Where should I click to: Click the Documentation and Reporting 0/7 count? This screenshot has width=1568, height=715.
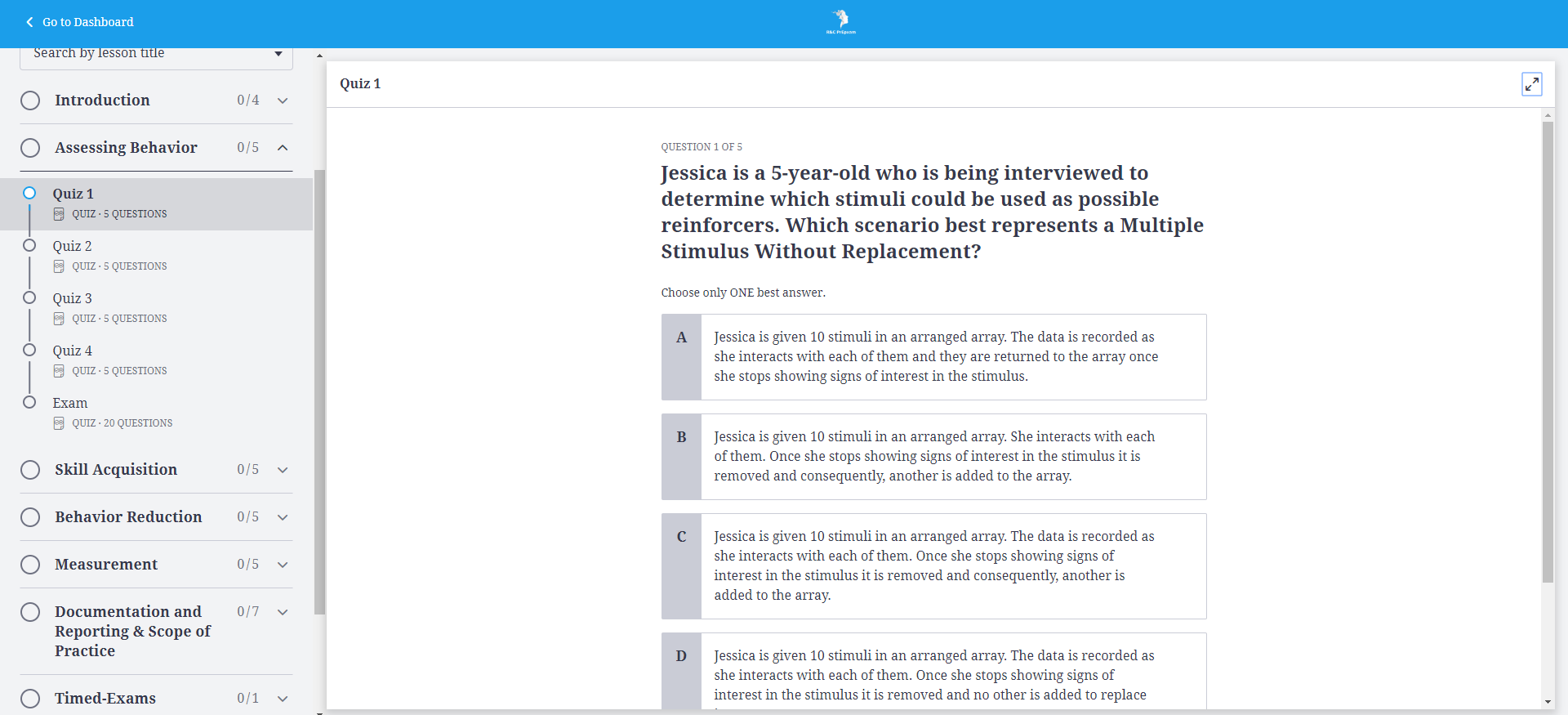[248, 612]
